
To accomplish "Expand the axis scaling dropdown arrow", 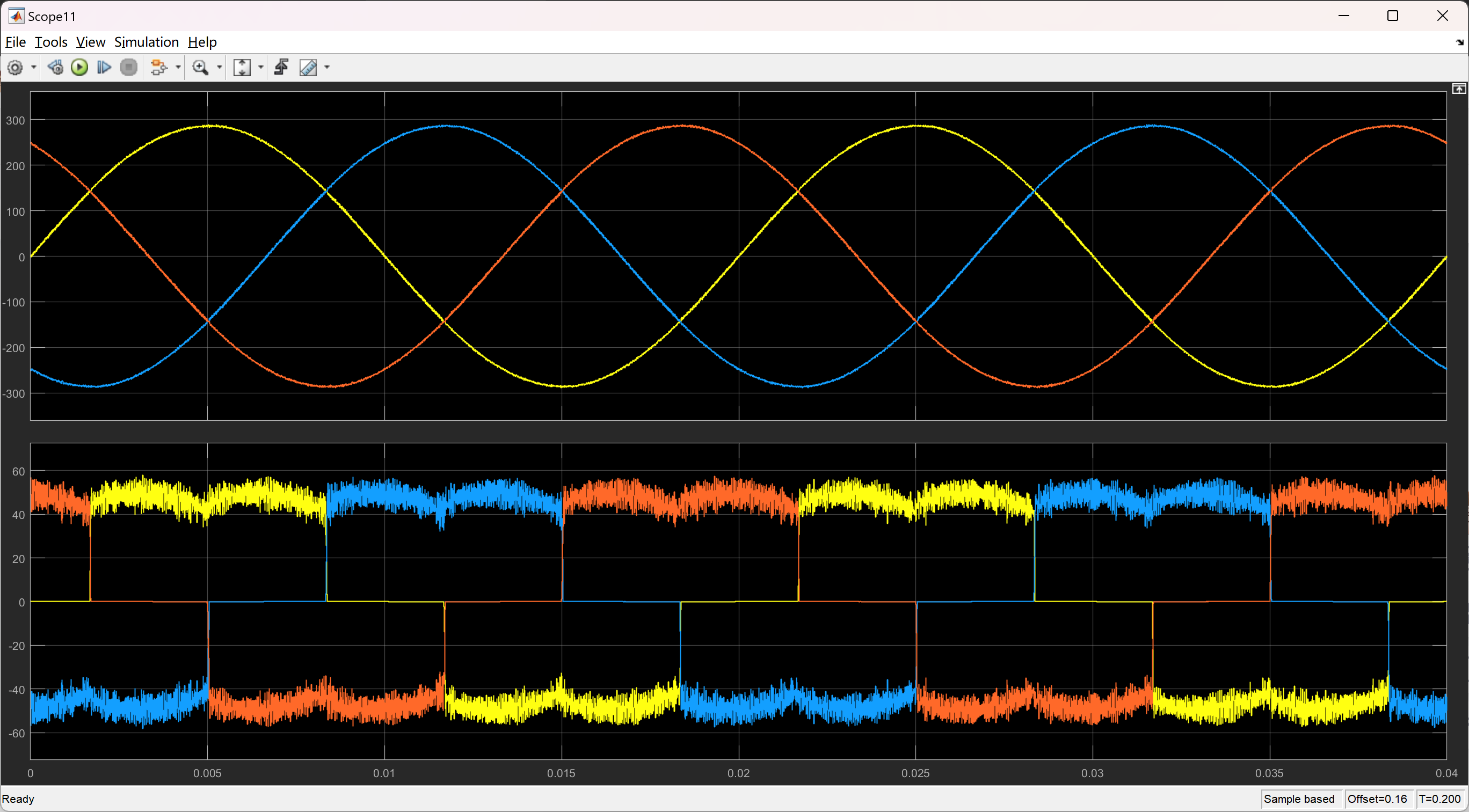I will (x=261, y=68).
